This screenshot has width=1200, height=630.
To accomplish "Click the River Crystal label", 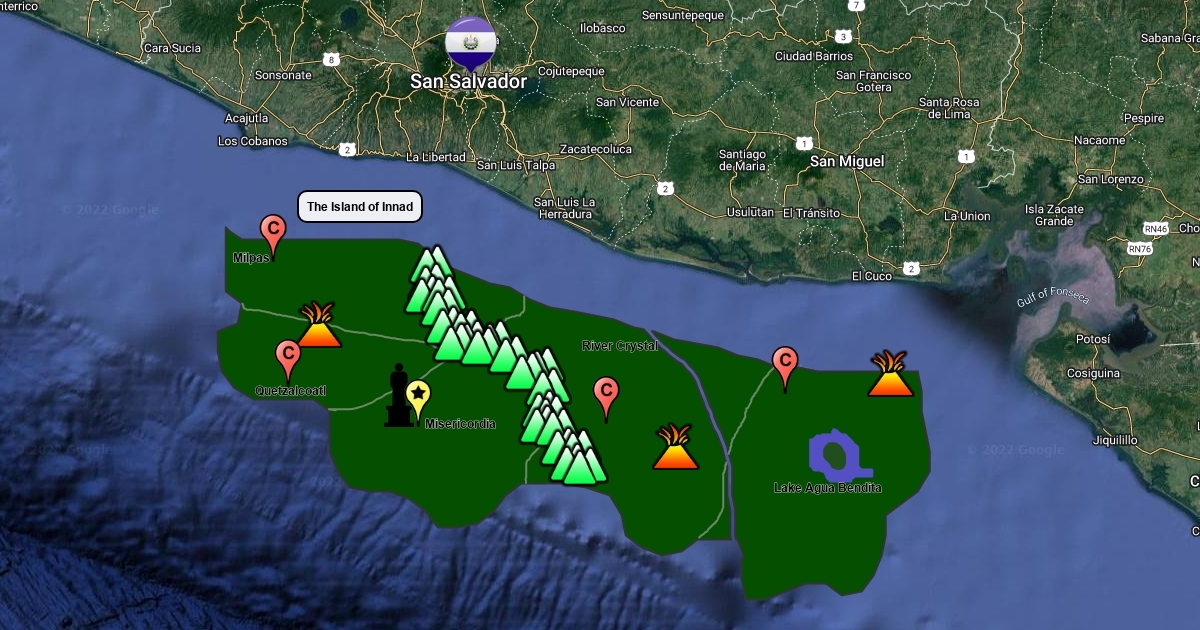I will click(620, 346).
